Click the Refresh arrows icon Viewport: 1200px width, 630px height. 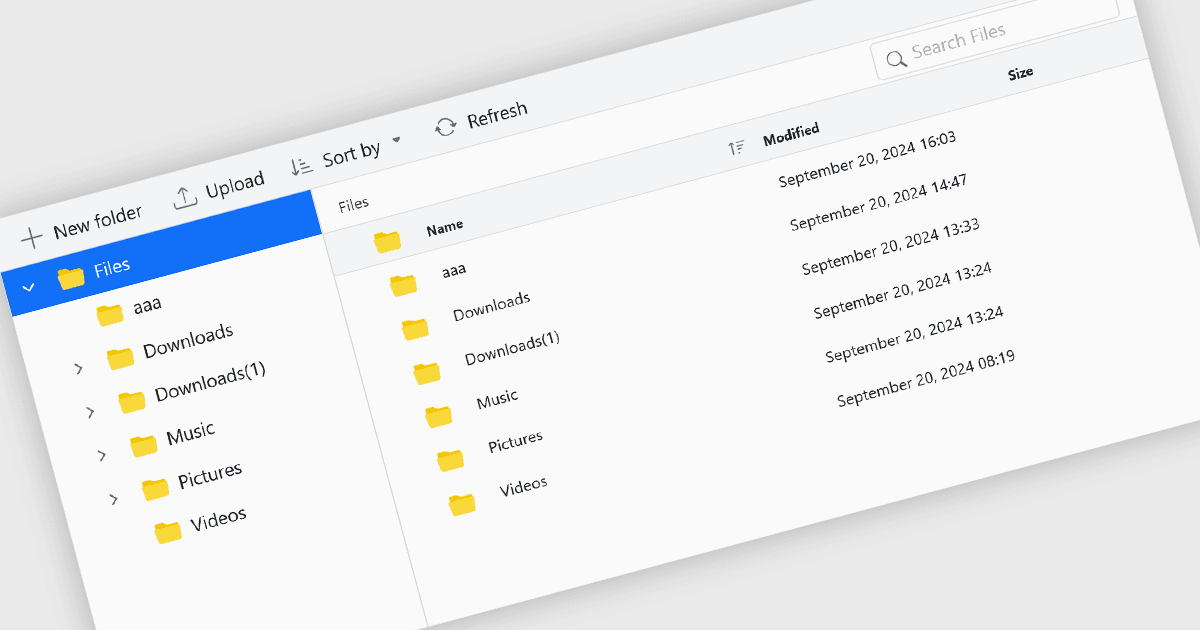[445, 127]
